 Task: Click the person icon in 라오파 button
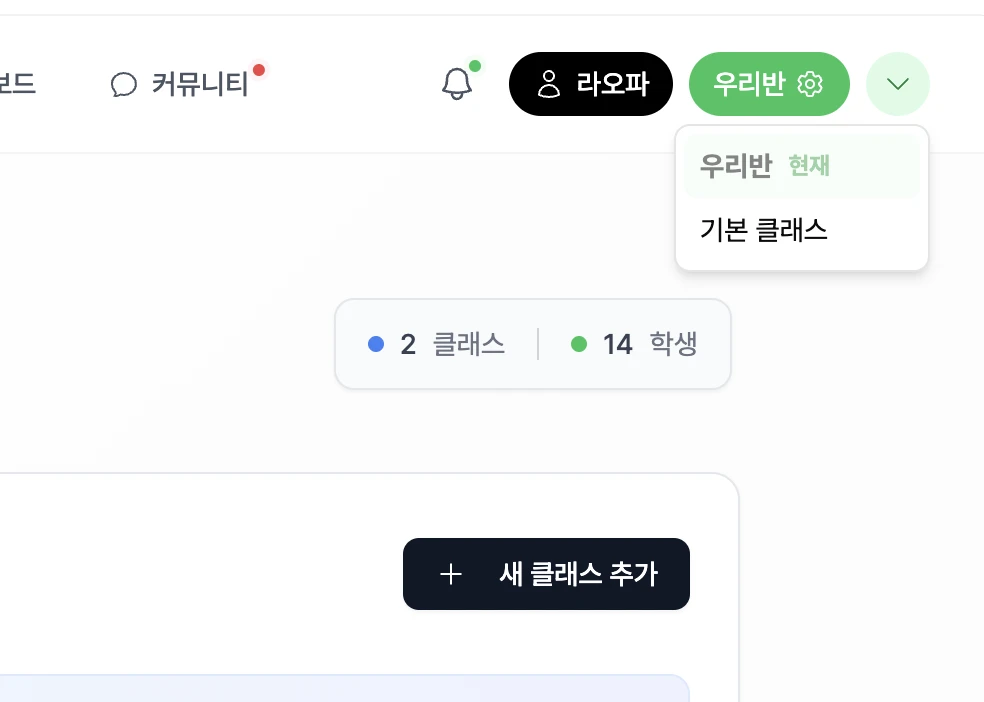click(x=548, y=83)
